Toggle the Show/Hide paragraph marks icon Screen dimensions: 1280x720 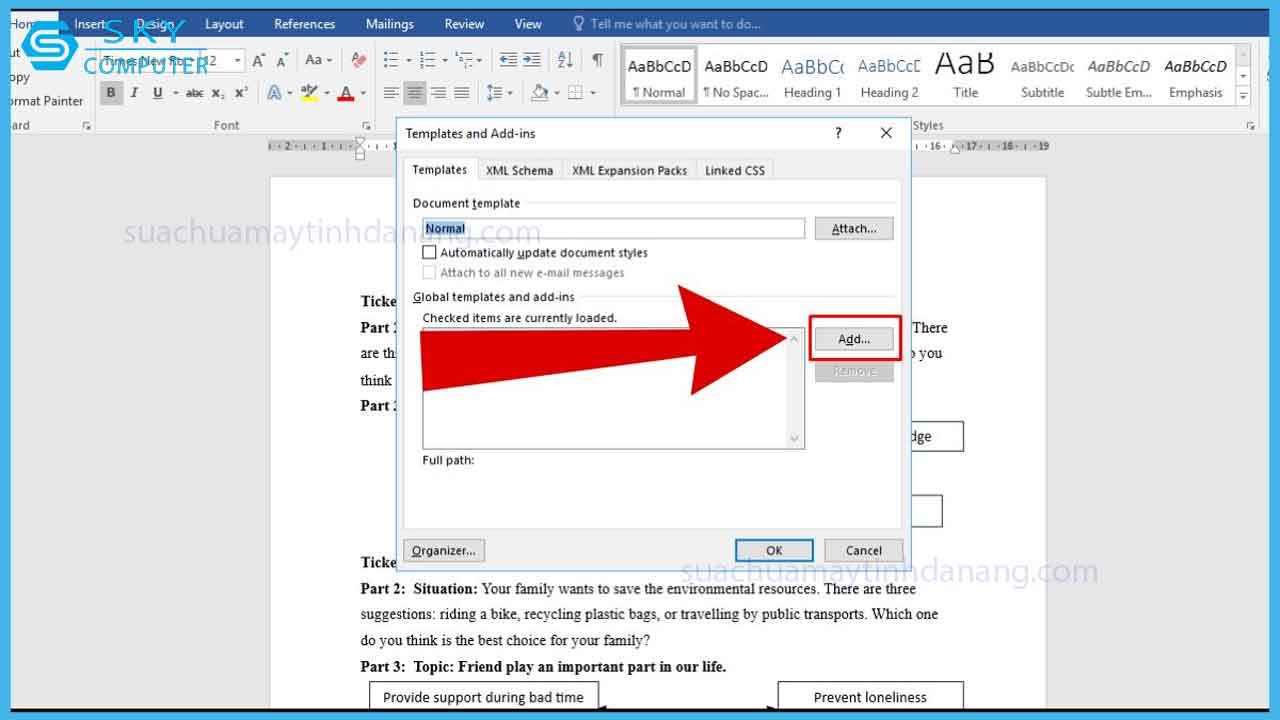pos(597,60)
